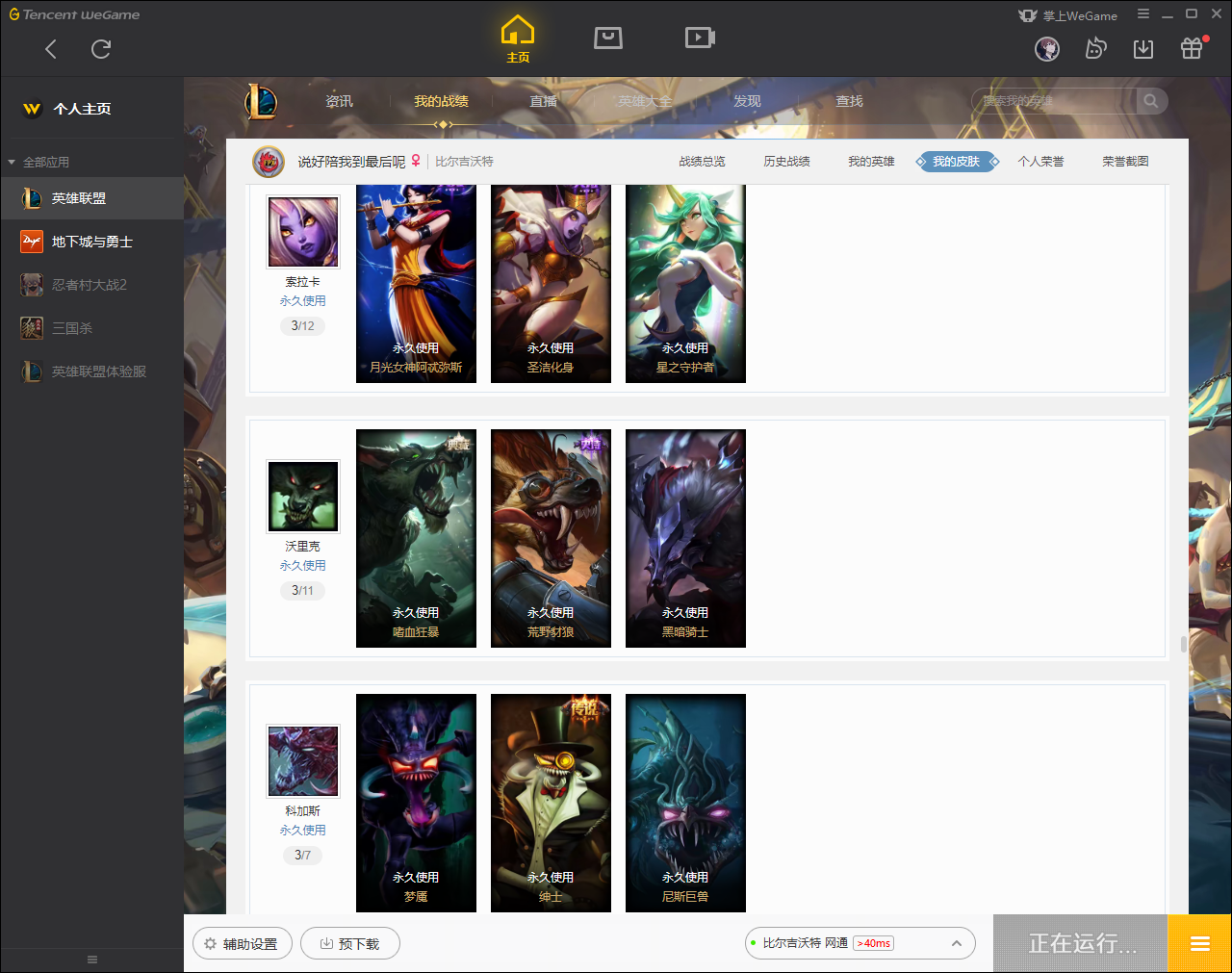Open the 嗜血狂暴 skin card

click(416, 538)
